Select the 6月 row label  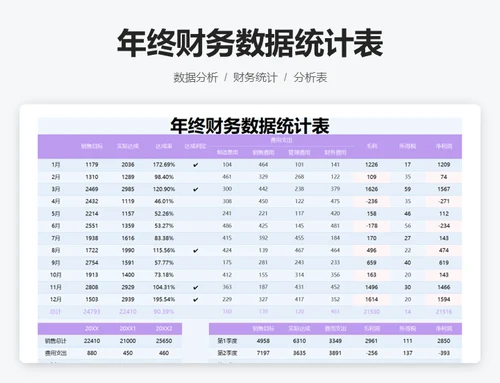pos(56,226)
